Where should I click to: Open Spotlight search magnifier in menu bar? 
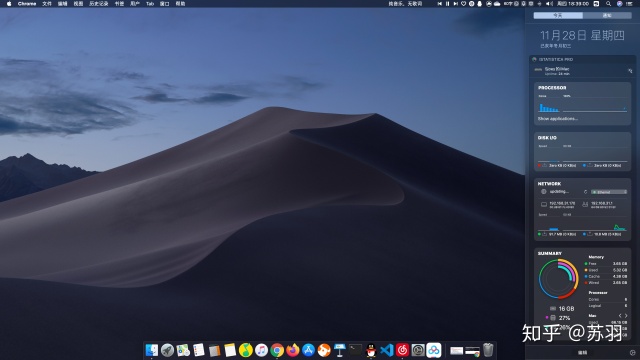pyautogui.click(x=609, y=4)
